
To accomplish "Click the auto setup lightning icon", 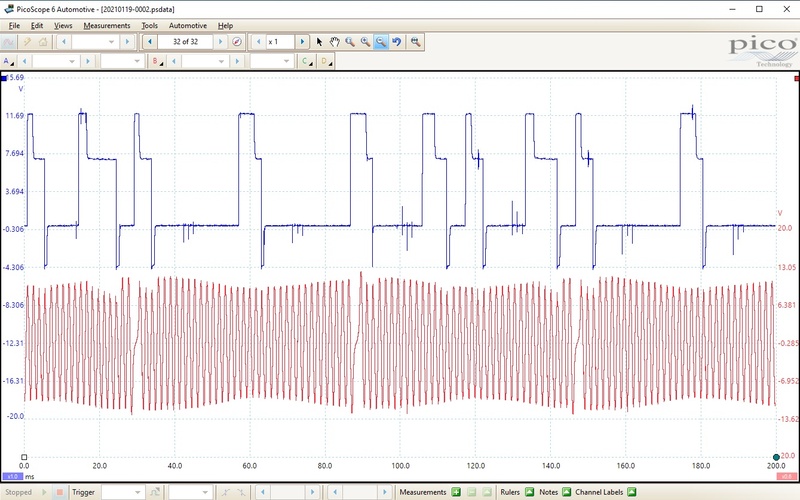I will coord(27,42).
